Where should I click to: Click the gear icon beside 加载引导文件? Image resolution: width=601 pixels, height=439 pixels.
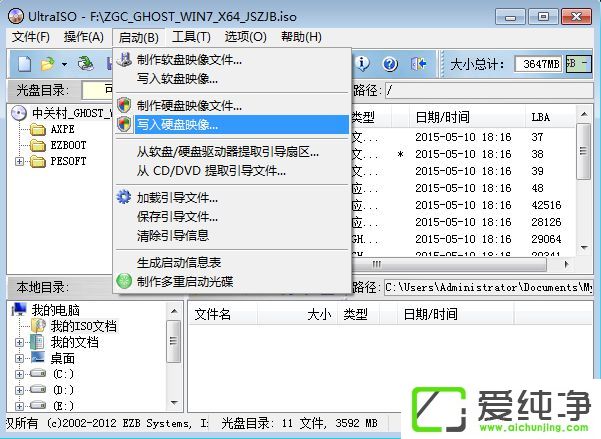coord(124,197)
